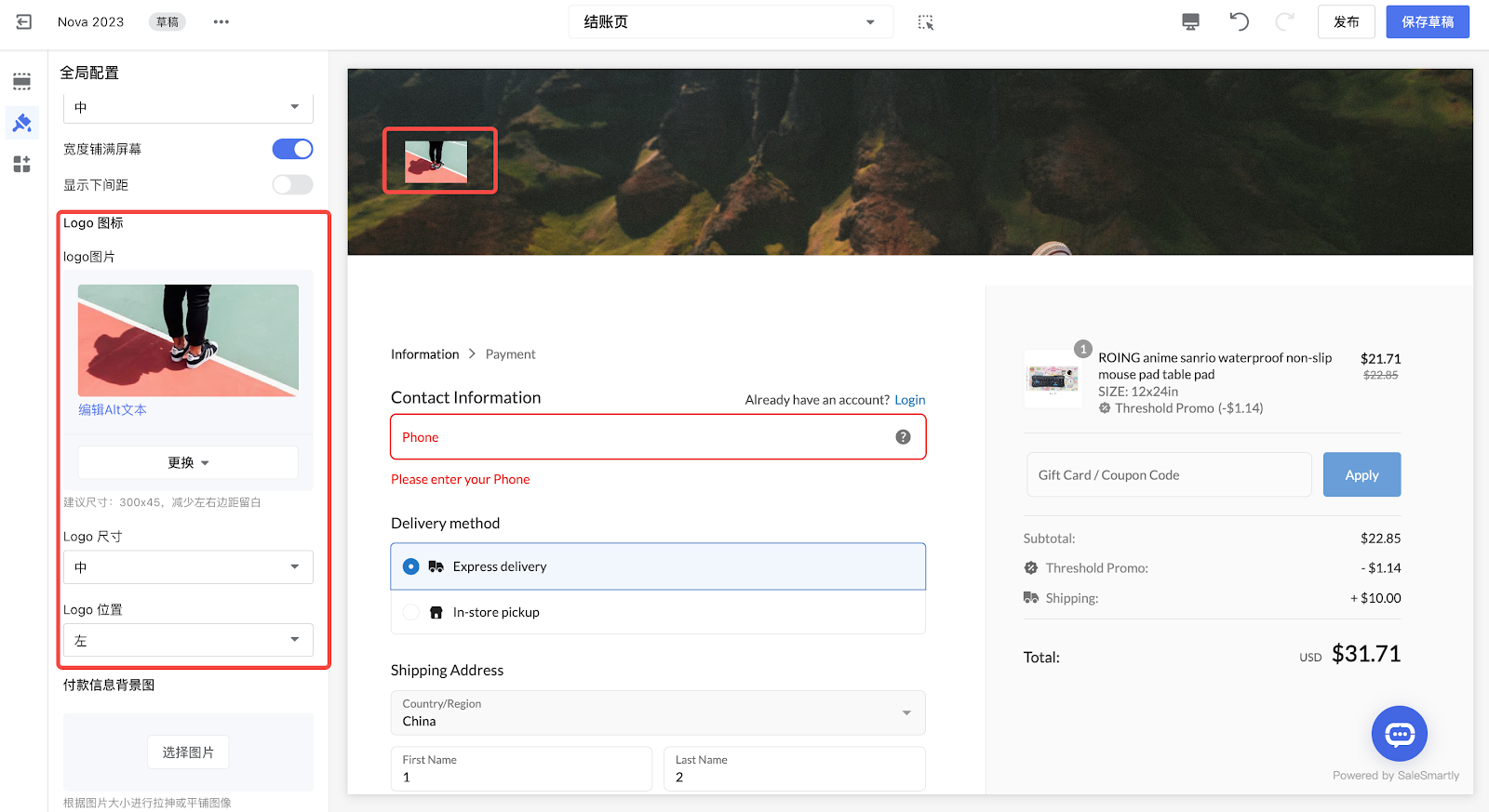Open the Country/Region China dropdown
The height and width of the screenshot is (812, 1489).
click(x=658, y=712)
